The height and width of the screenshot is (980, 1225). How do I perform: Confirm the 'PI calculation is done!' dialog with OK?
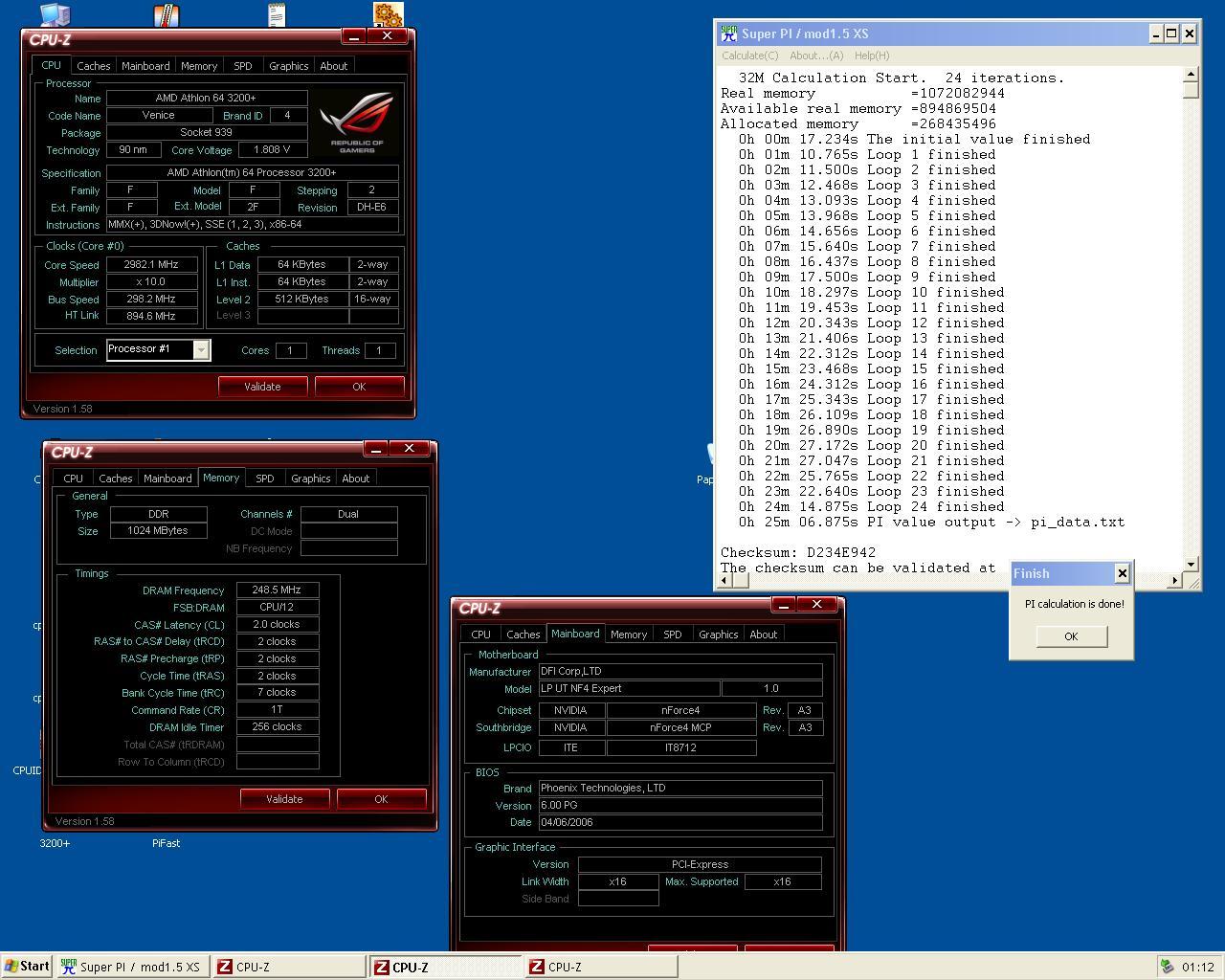(x=1071, y=636)
